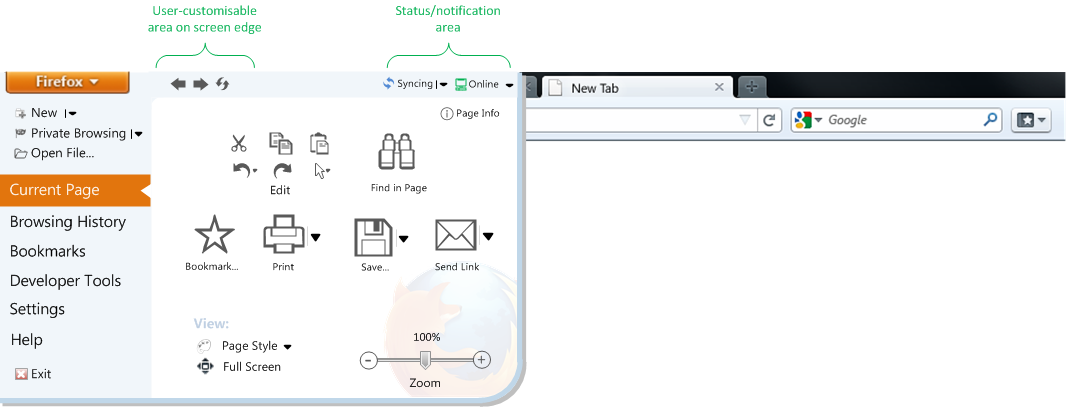Open the bookmarks toolbar menu button
1067x411 pixels.
pyautogui.click(x=1032, y=120)
